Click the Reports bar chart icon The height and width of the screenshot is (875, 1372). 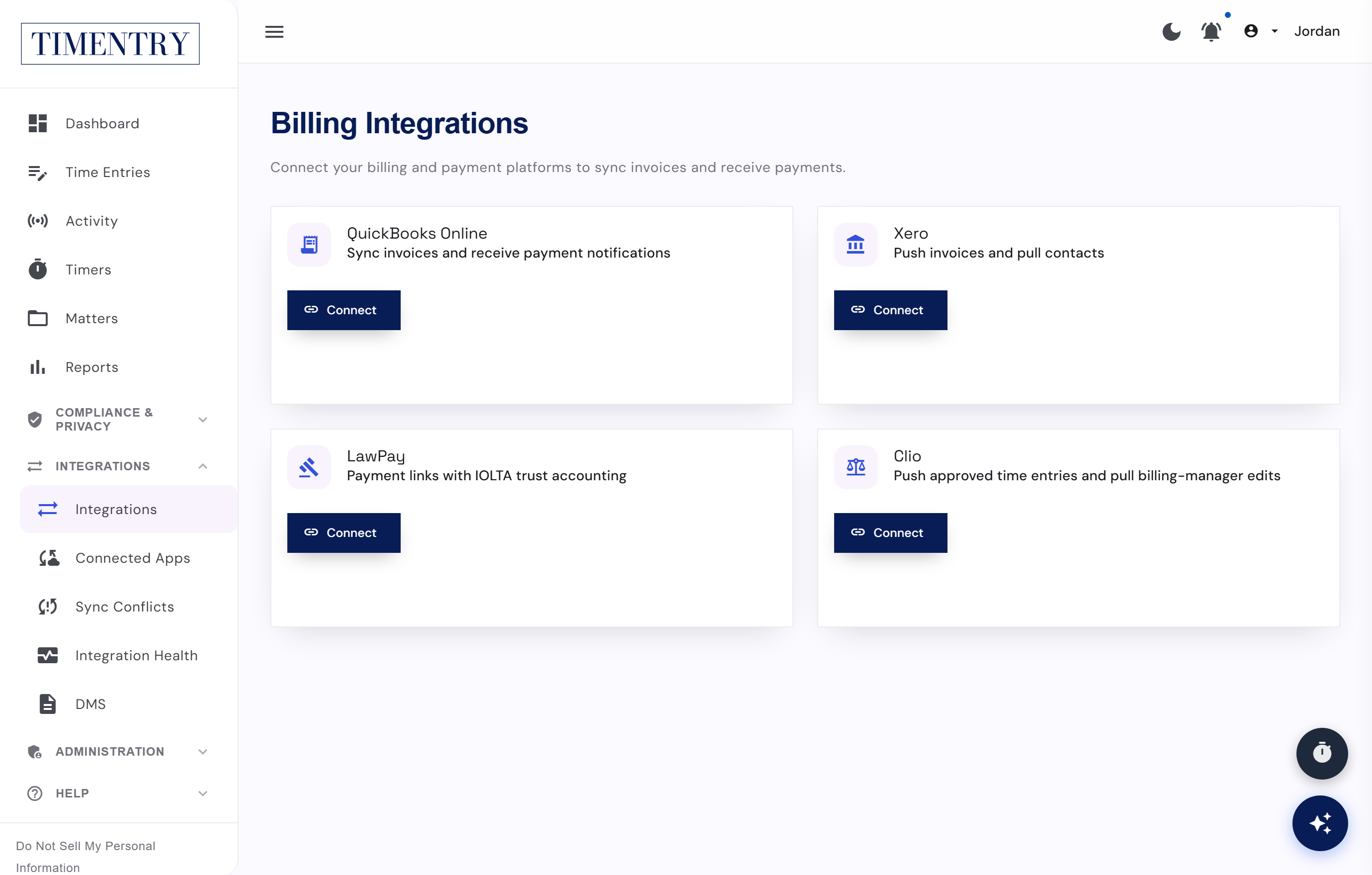(x=38, y=367)
